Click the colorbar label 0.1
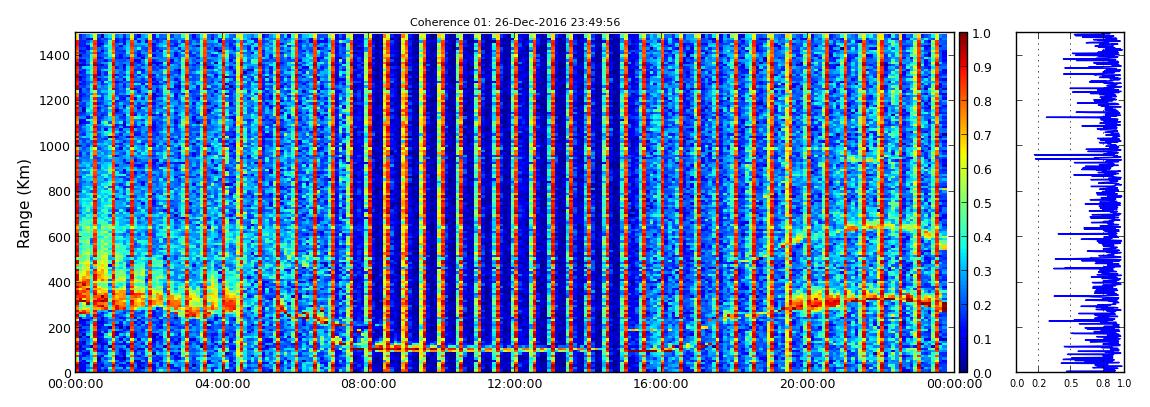Image resolution: width=1150 pixels, height=407 pixels. point(984,339)
